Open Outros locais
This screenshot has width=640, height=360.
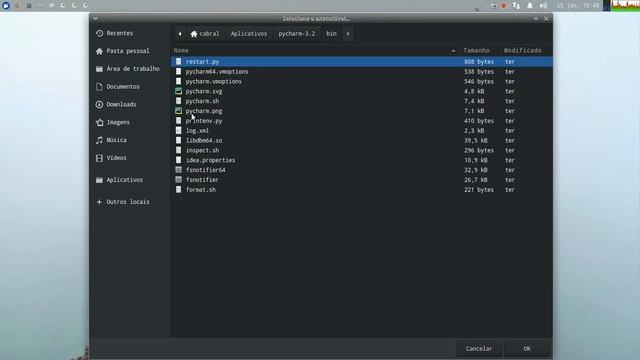[129, 202]
